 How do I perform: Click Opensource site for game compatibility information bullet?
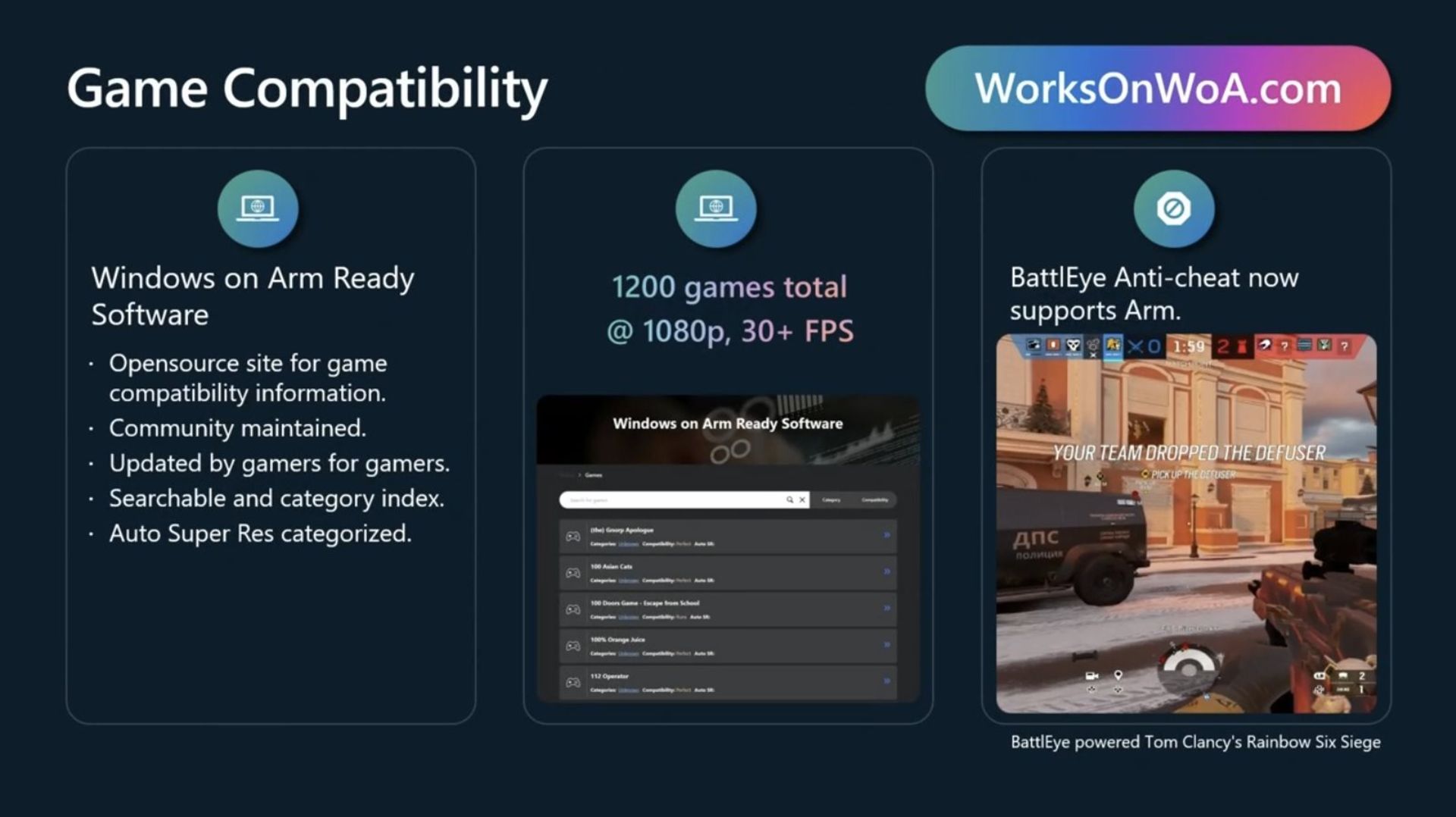pos(248,378)
